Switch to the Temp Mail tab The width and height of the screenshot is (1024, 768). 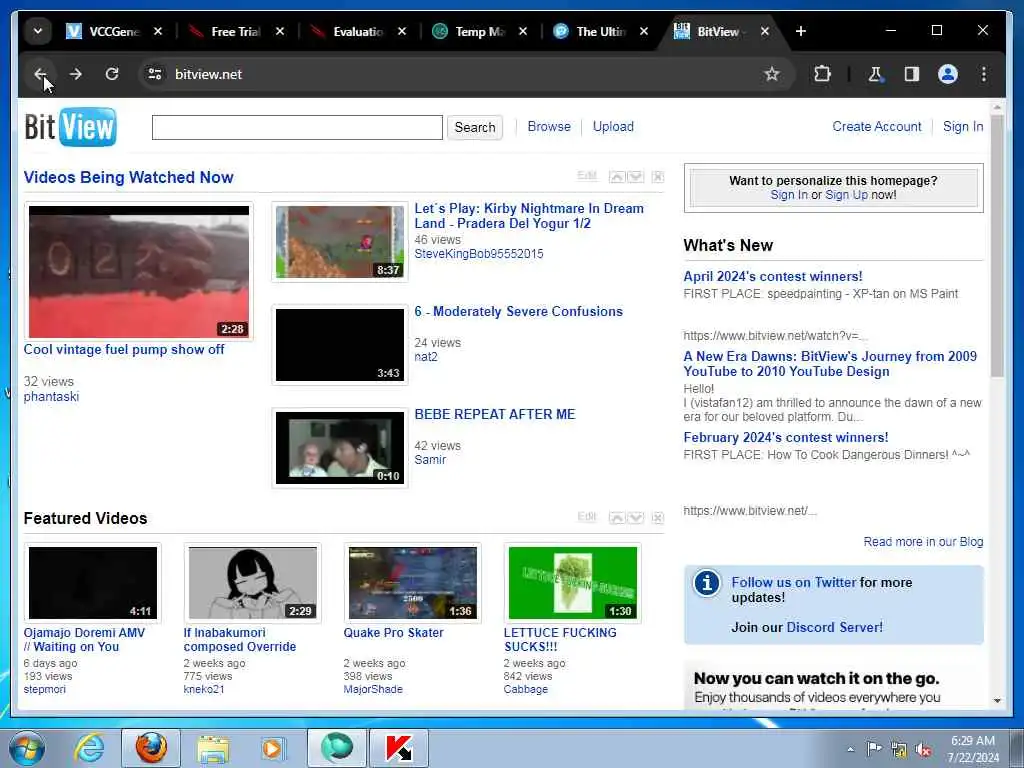[469, 31]
